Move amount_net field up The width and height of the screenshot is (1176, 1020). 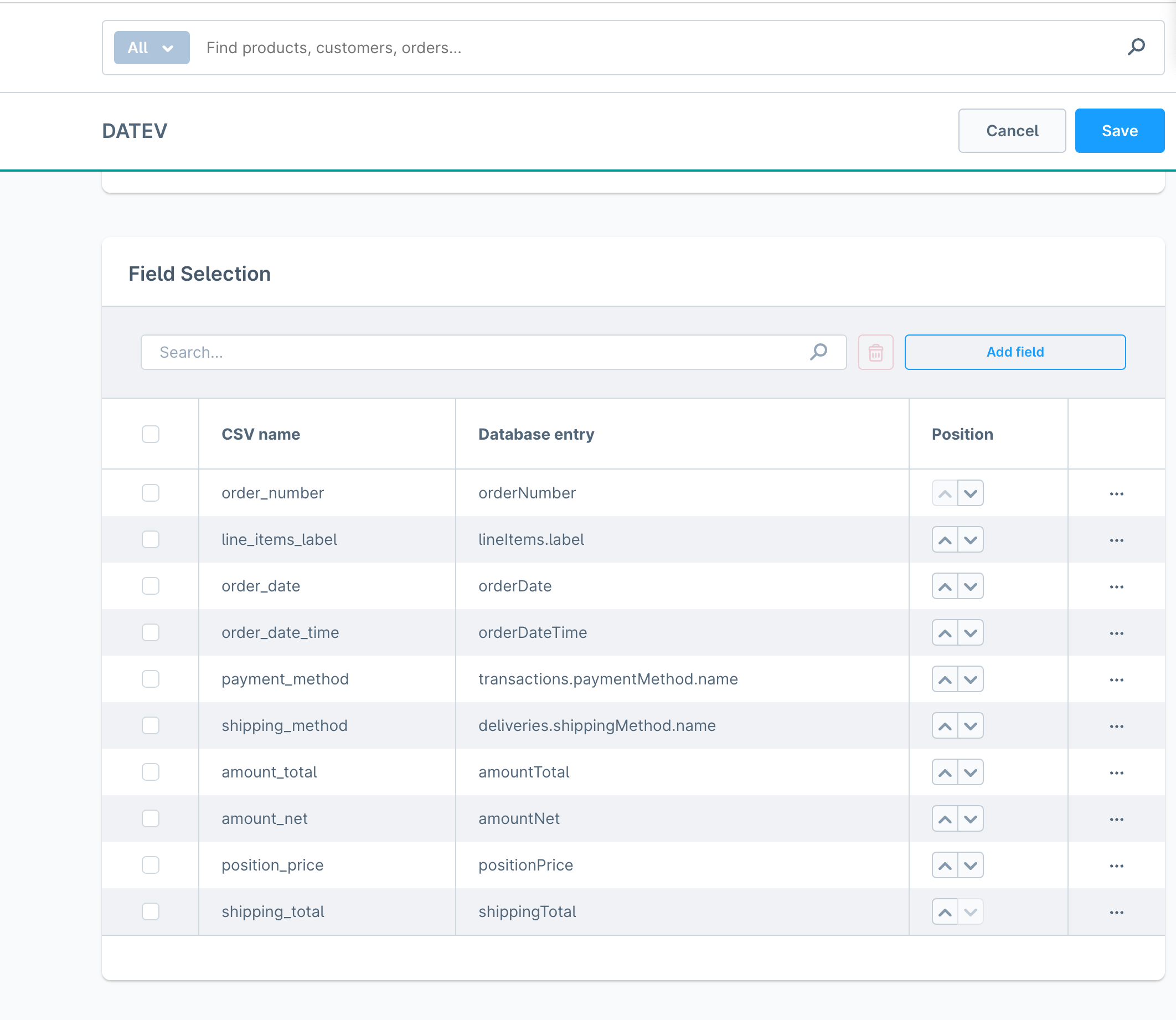[x=945, y=819]
